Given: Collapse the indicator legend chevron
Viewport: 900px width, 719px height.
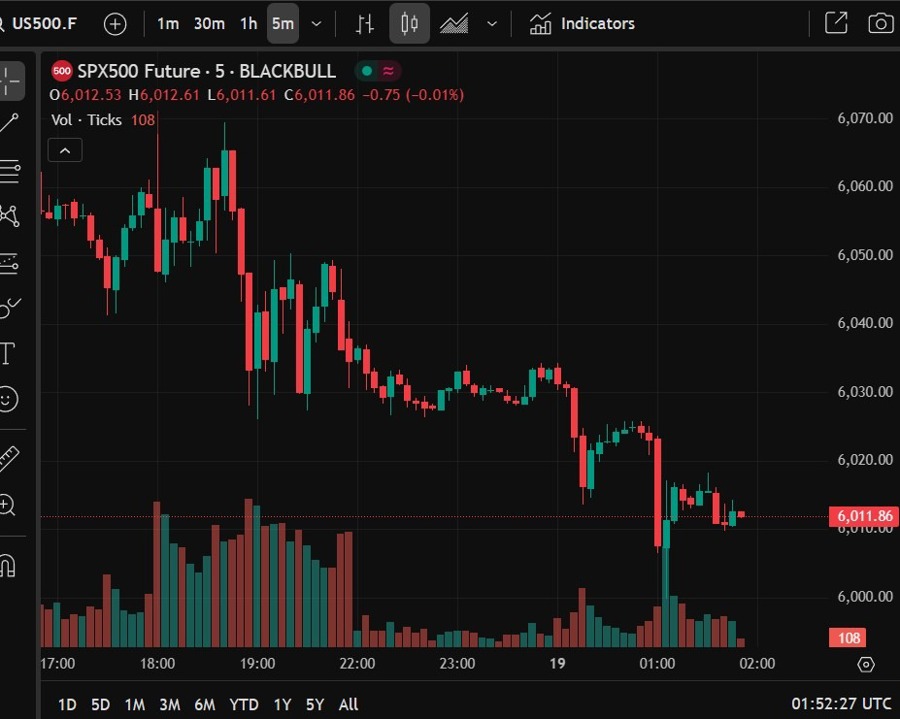Looking at the screenshot, I should pyautogui.click(x=65, y=151).
